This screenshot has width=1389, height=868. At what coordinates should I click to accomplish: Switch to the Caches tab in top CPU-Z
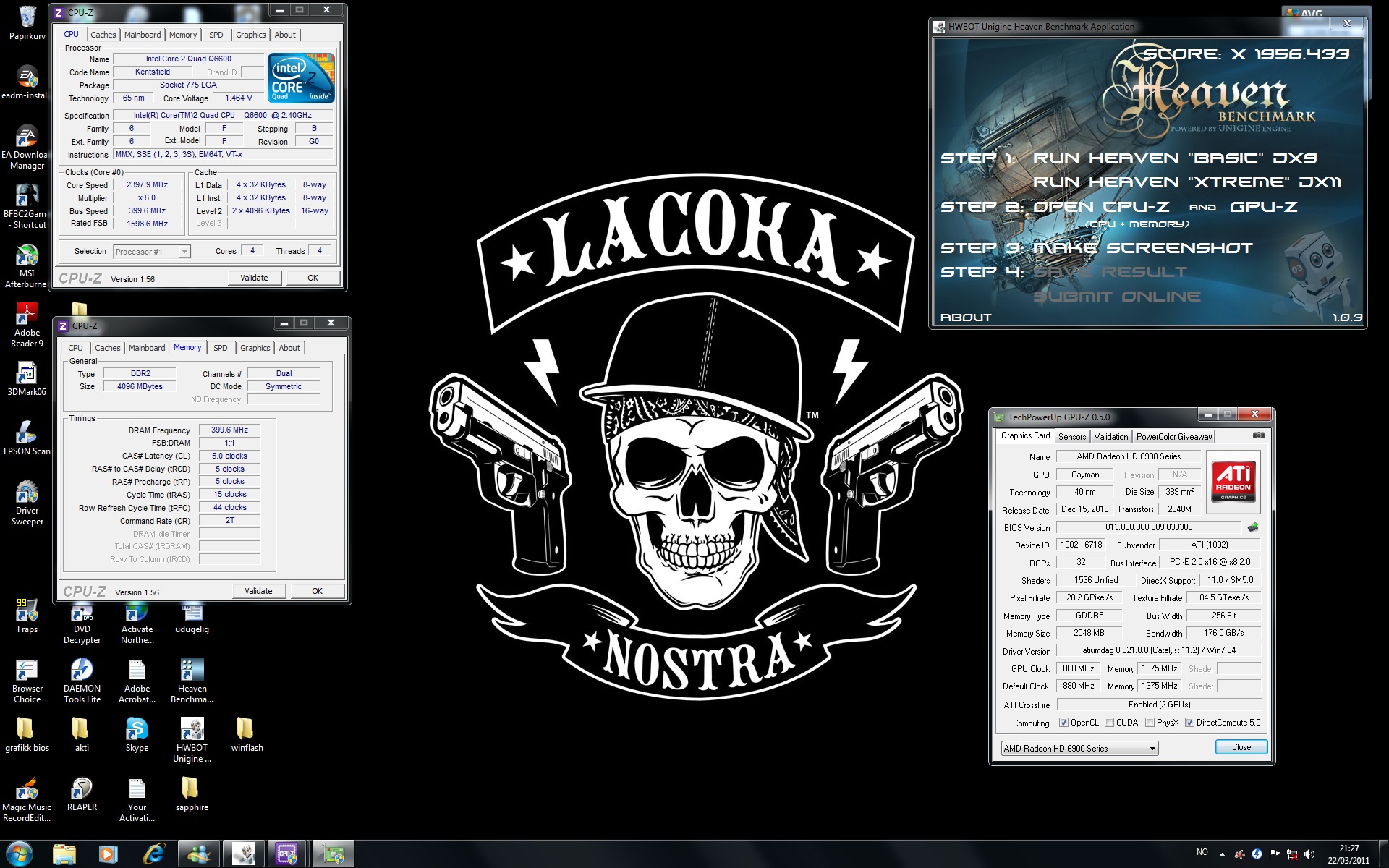click(x=103, y=35)
